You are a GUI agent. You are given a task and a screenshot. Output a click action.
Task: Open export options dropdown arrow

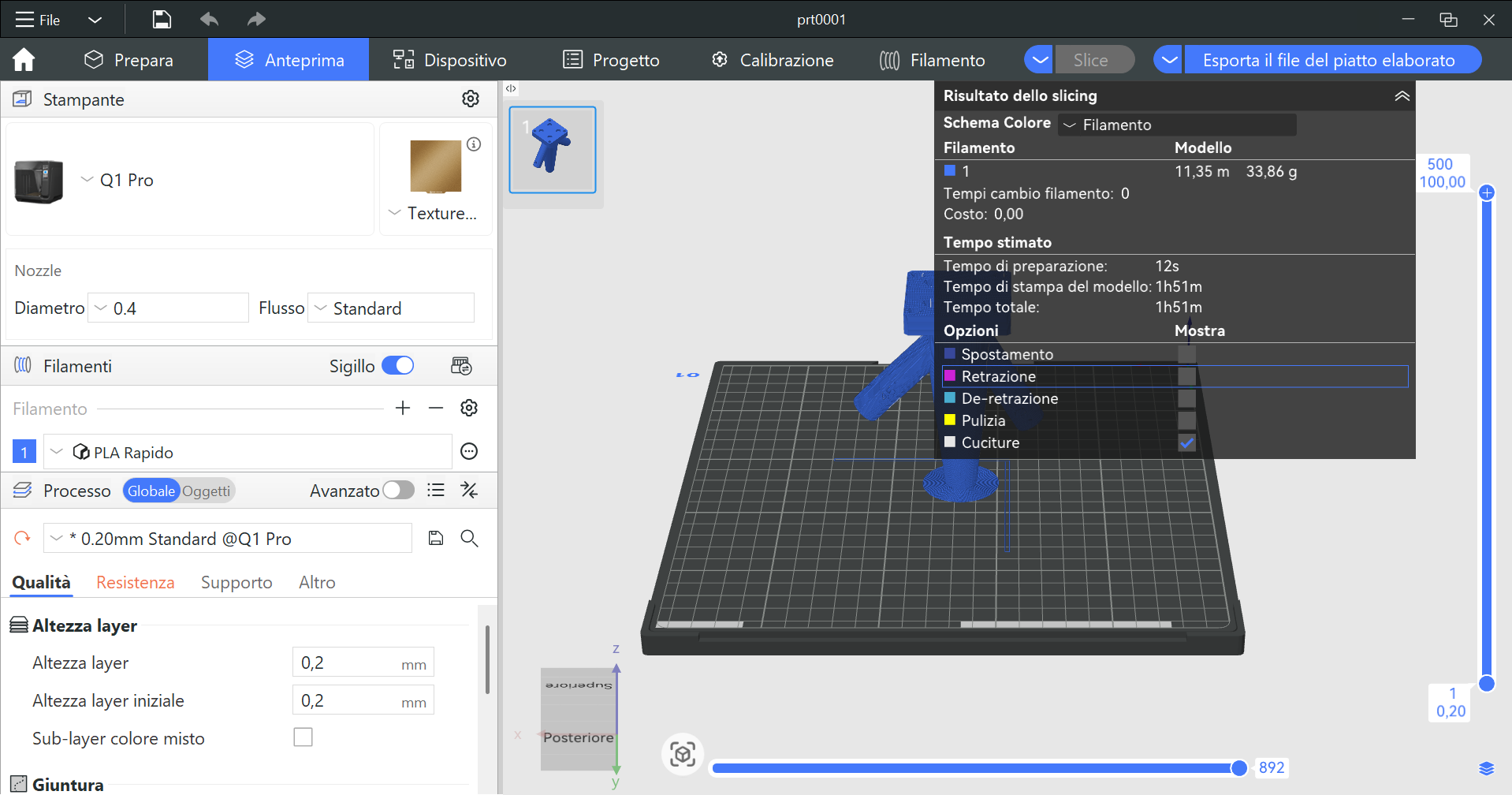pos(1169,60)
